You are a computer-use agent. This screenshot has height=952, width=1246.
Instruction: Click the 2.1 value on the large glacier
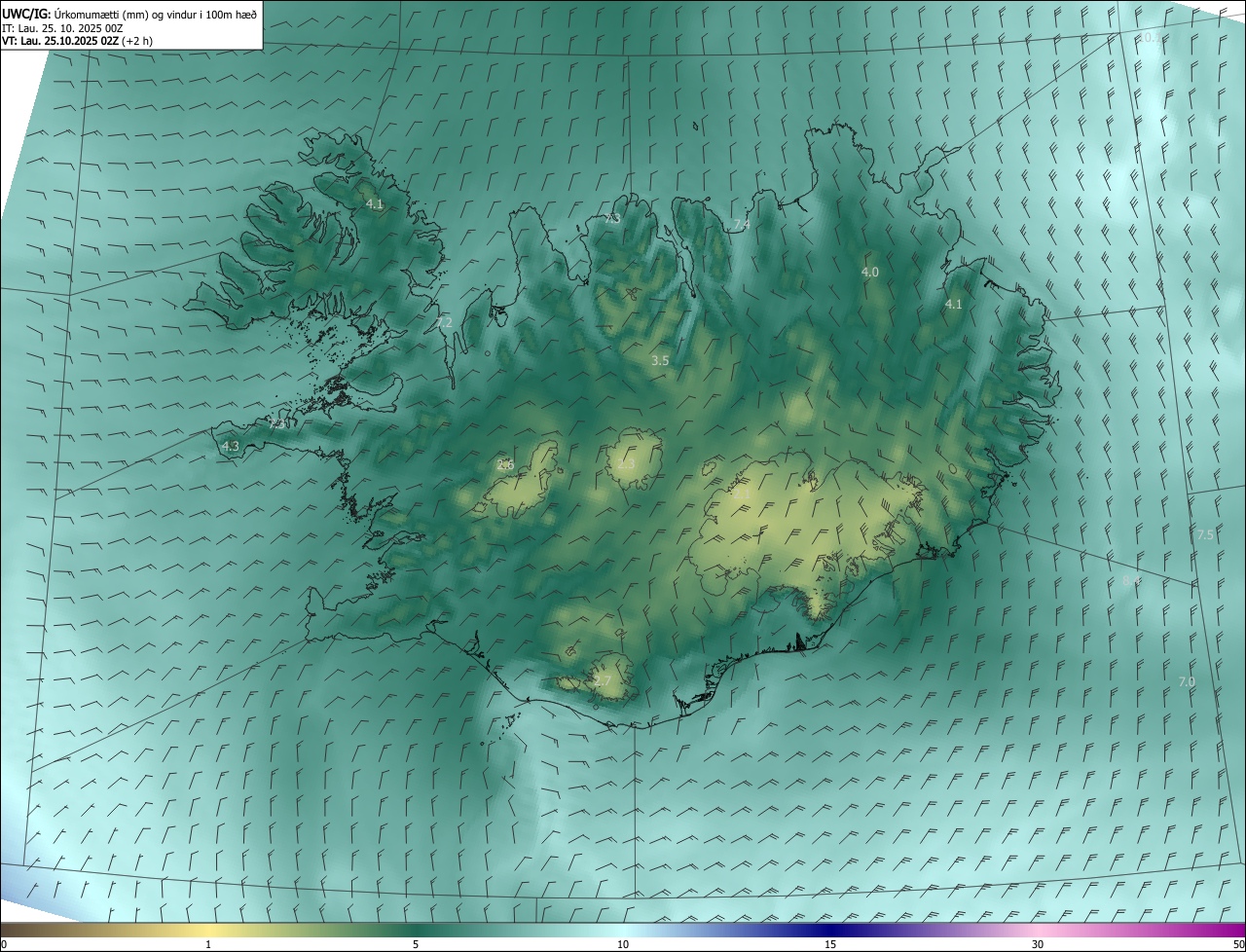[740, 494]
